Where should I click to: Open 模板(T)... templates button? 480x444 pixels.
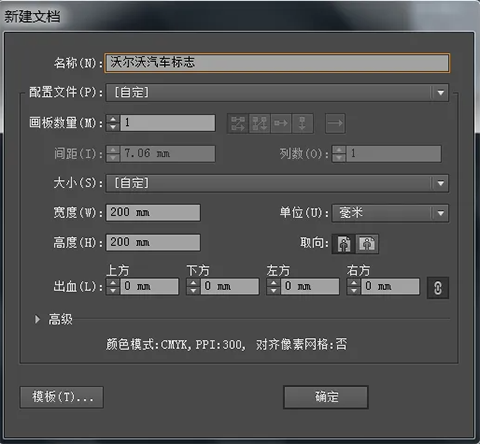(x=62, y=397)
